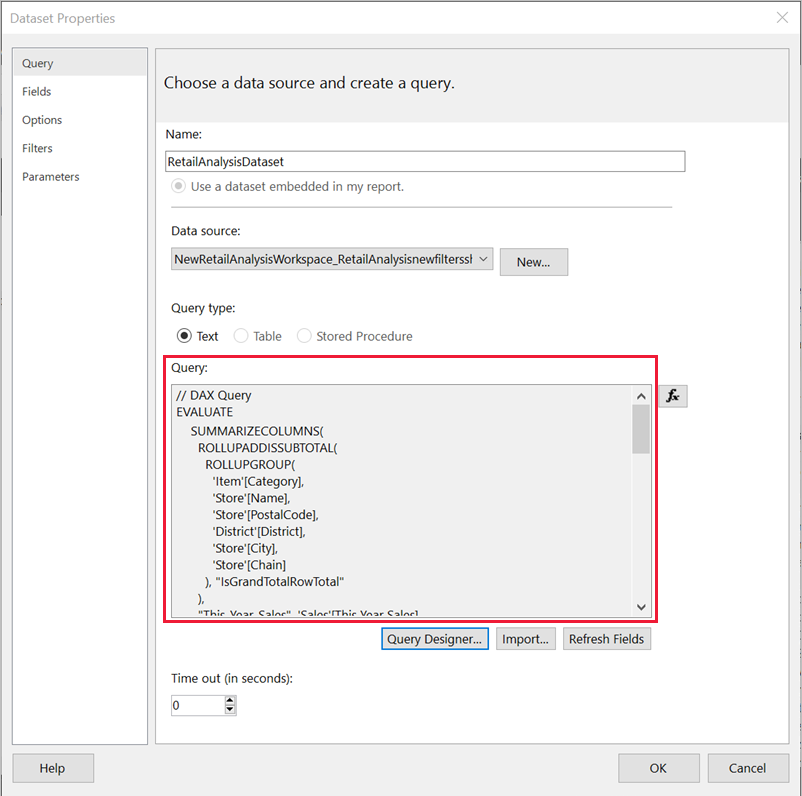Expand the Data source dropdown
The height and width of the screenshot is (796, 802).
coord(484,260)
